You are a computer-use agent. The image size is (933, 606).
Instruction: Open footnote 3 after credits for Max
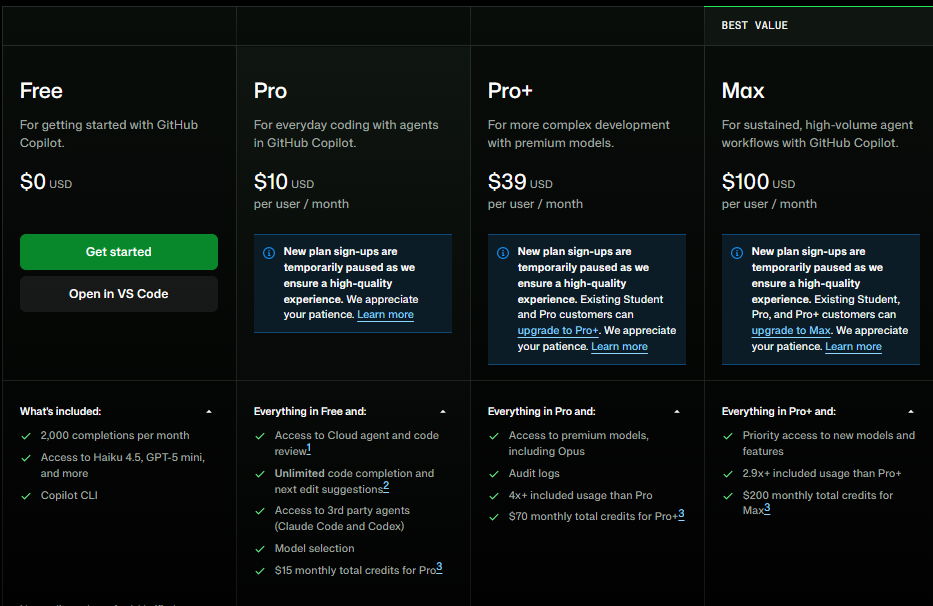click(767, 508)
